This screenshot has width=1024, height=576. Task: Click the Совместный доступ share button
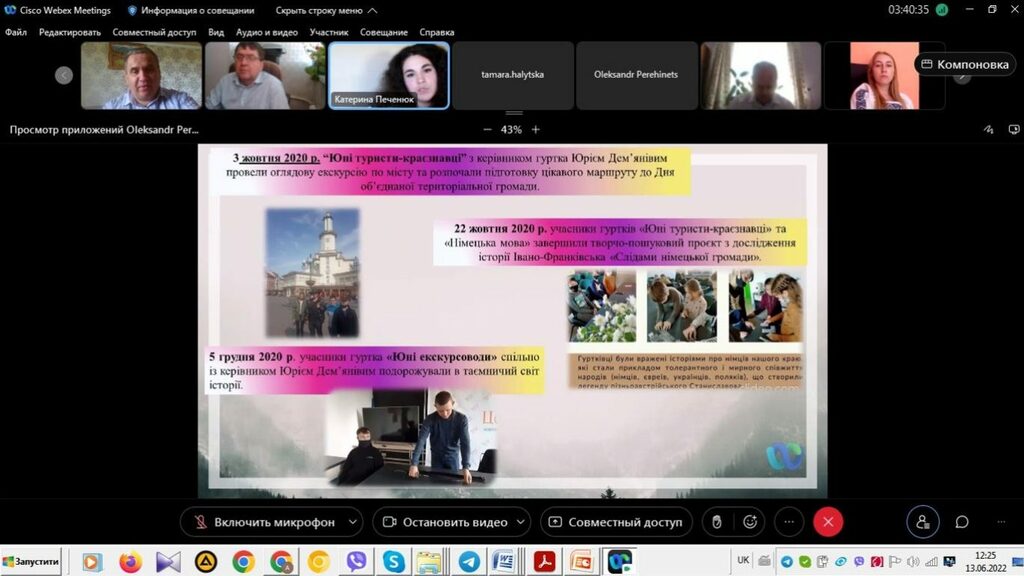pos(616,522)
